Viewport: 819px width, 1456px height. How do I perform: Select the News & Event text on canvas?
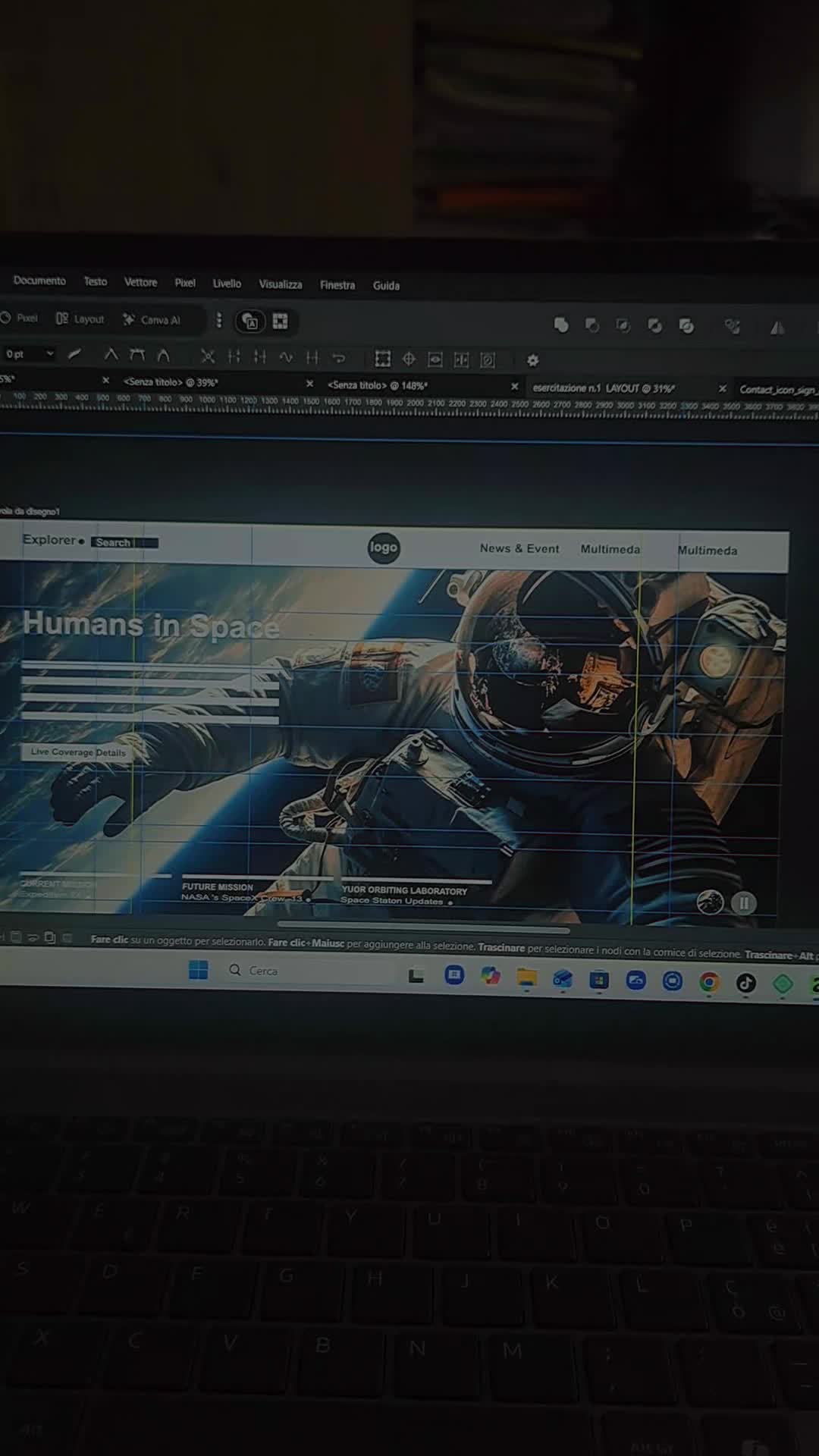pos(519,548)
